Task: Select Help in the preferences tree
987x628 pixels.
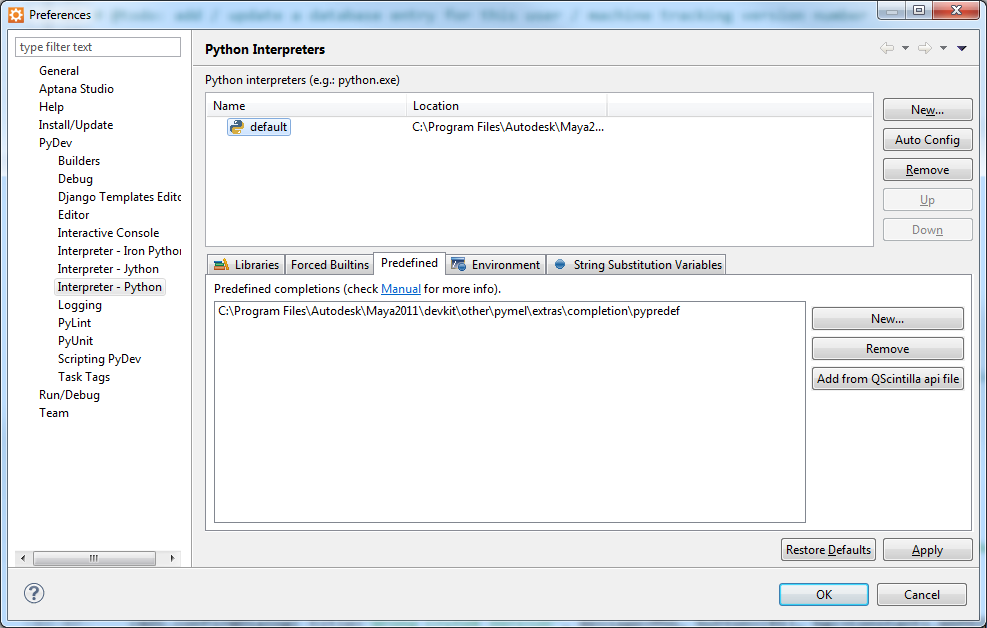Action: 51,107
